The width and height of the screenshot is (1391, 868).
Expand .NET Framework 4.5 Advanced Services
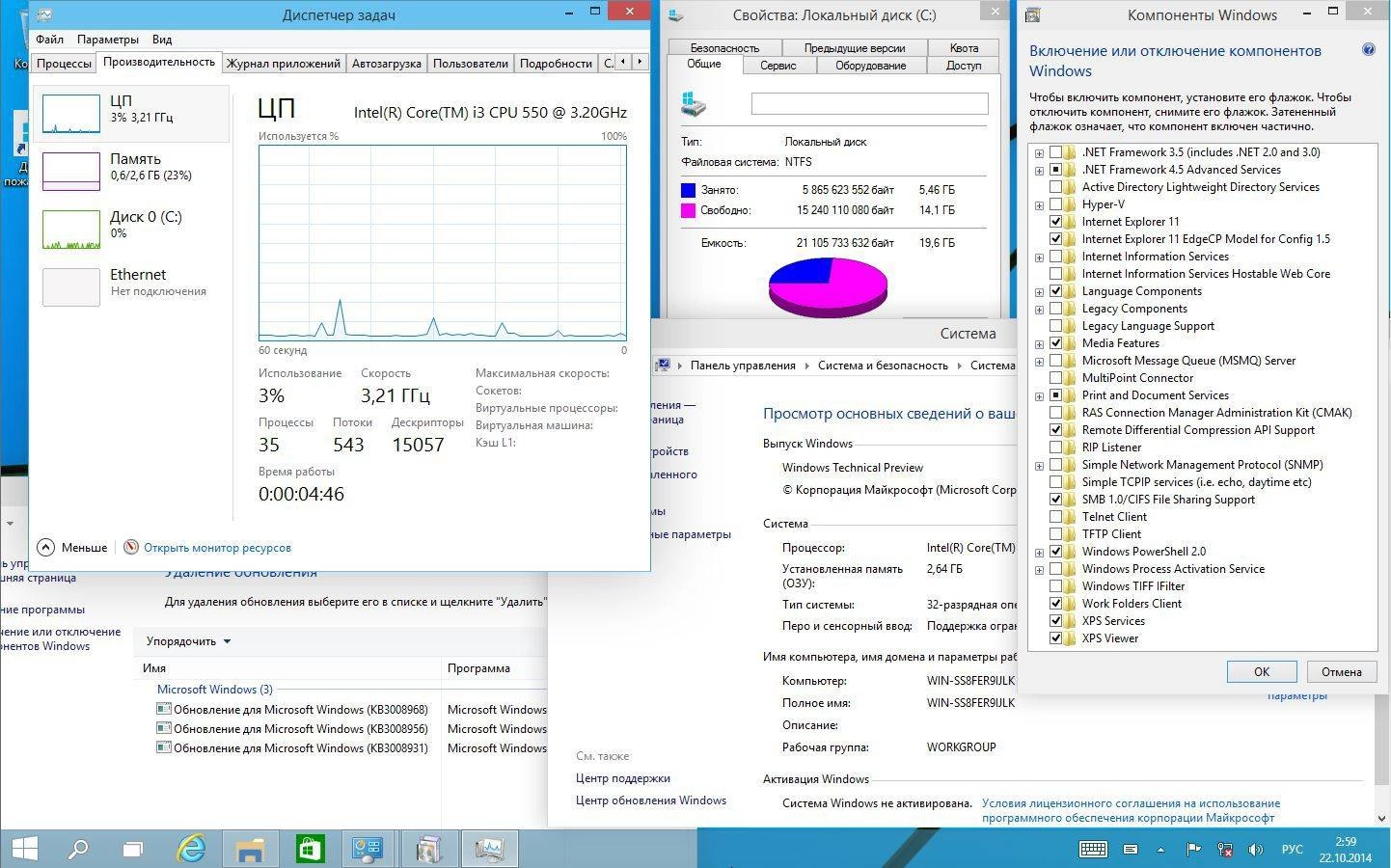pos(1039,170)
